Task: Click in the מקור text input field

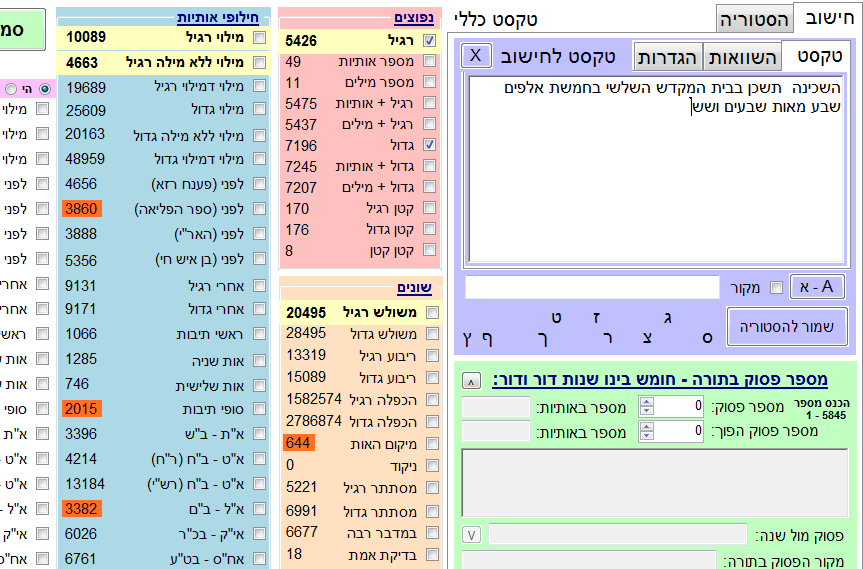Action: click(592, 288)
